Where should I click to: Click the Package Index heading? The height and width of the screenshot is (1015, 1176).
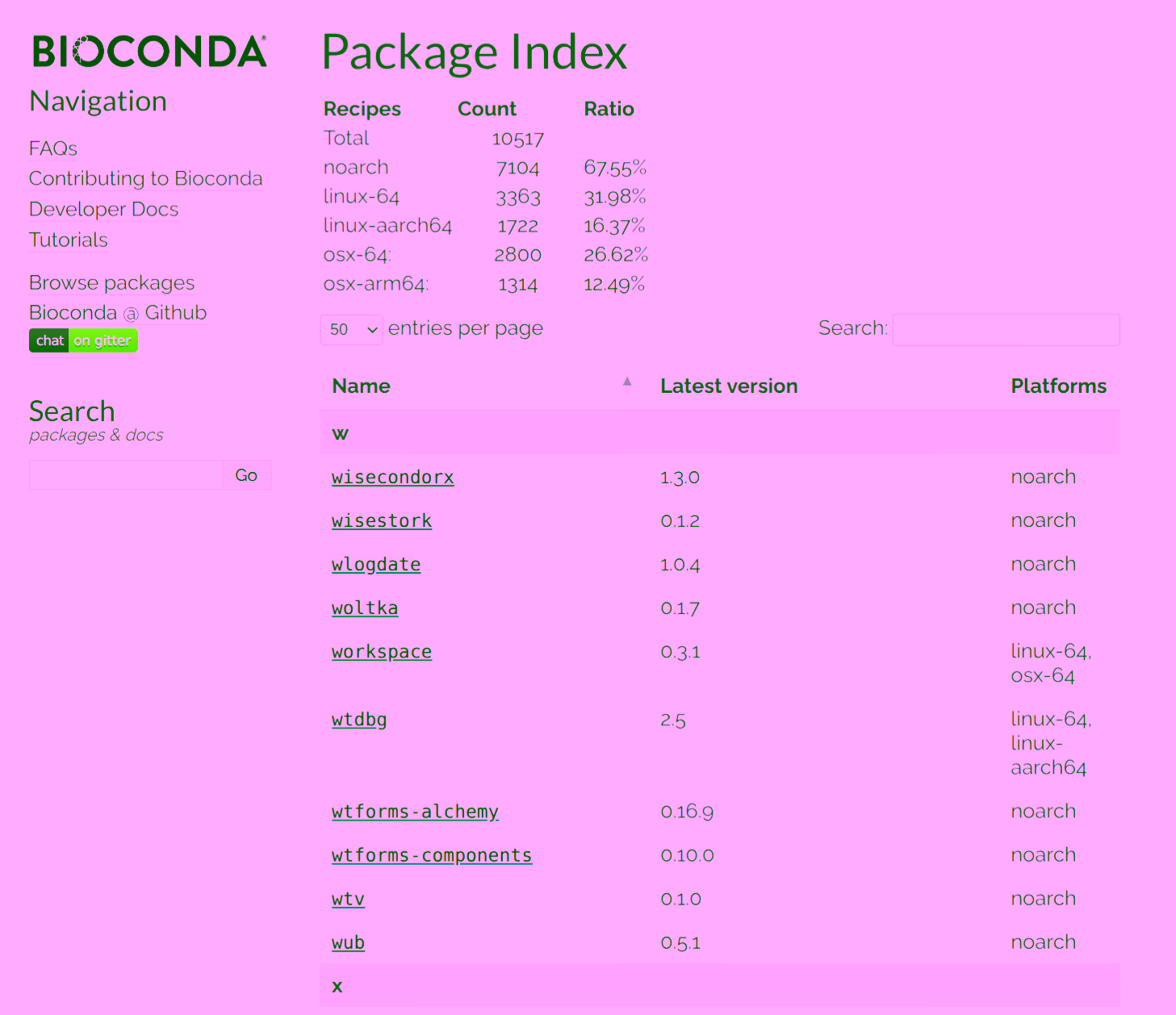474,52
